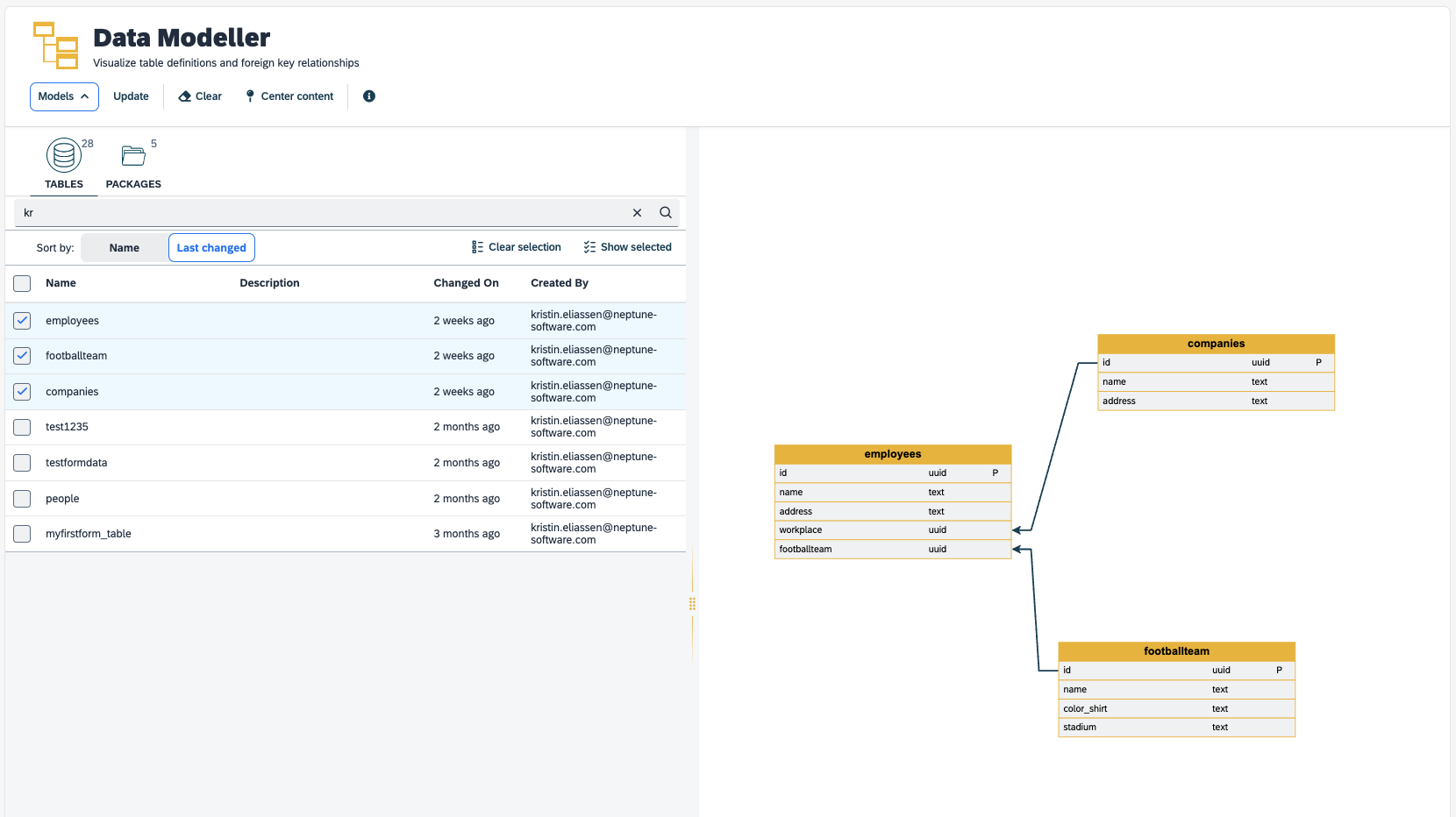Check the testformdata checkbox
The height and width of the screenshot is (817, 1456).
[x=22, y=463]
